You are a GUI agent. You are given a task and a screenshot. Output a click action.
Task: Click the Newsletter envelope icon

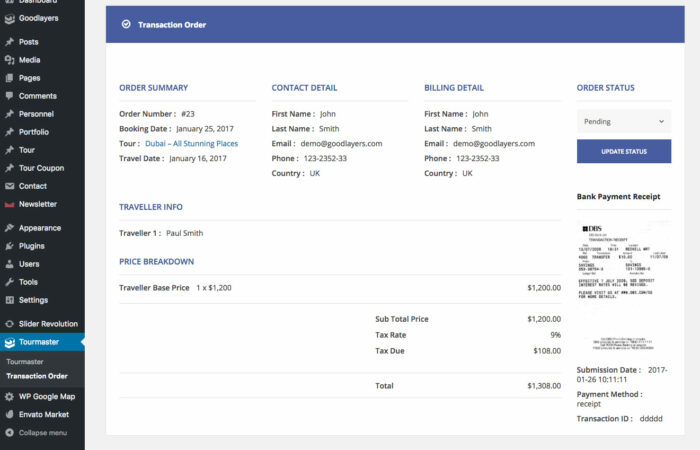9,204
